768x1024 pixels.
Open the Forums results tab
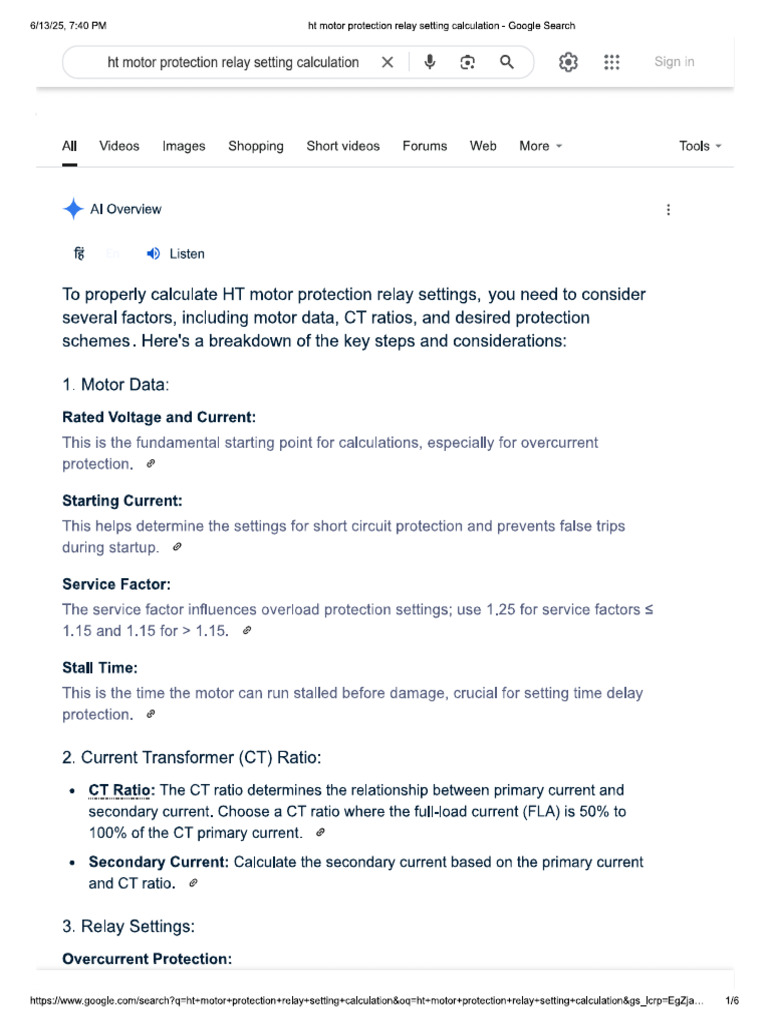click(x=424, y=146)
